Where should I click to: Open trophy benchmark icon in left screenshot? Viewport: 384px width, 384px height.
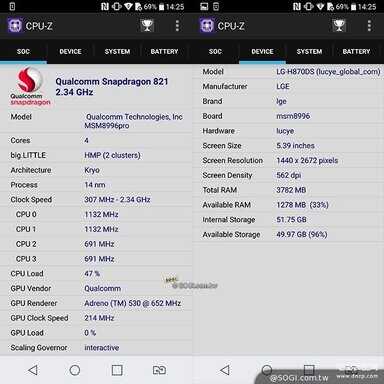(x=147, y=25)
